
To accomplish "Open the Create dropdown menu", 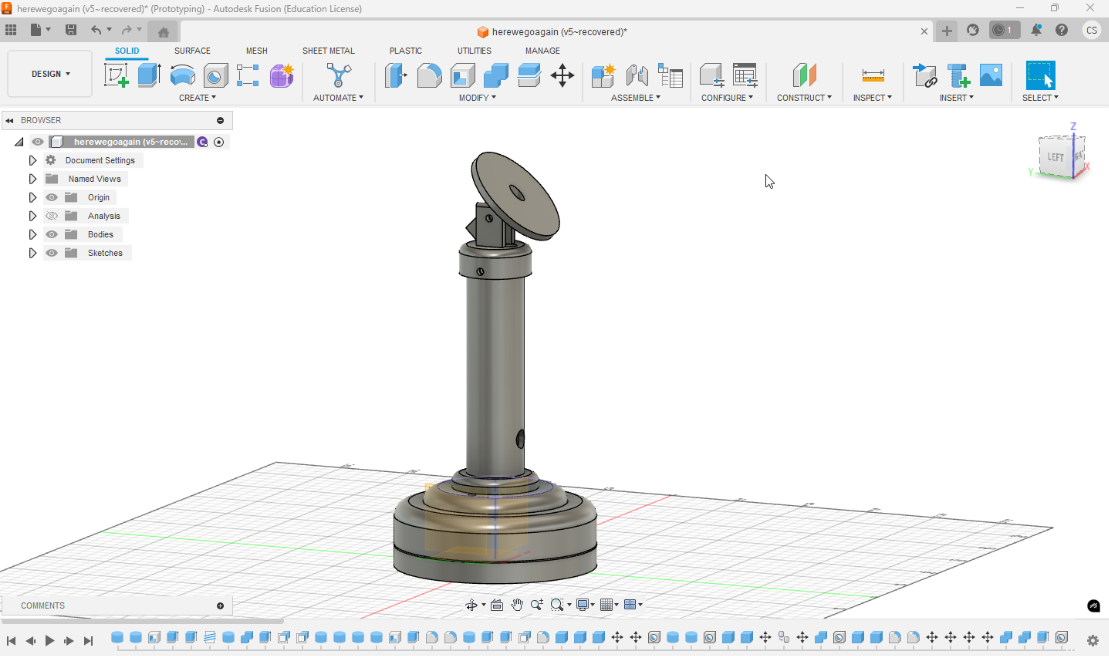I will tap(197, 98).
